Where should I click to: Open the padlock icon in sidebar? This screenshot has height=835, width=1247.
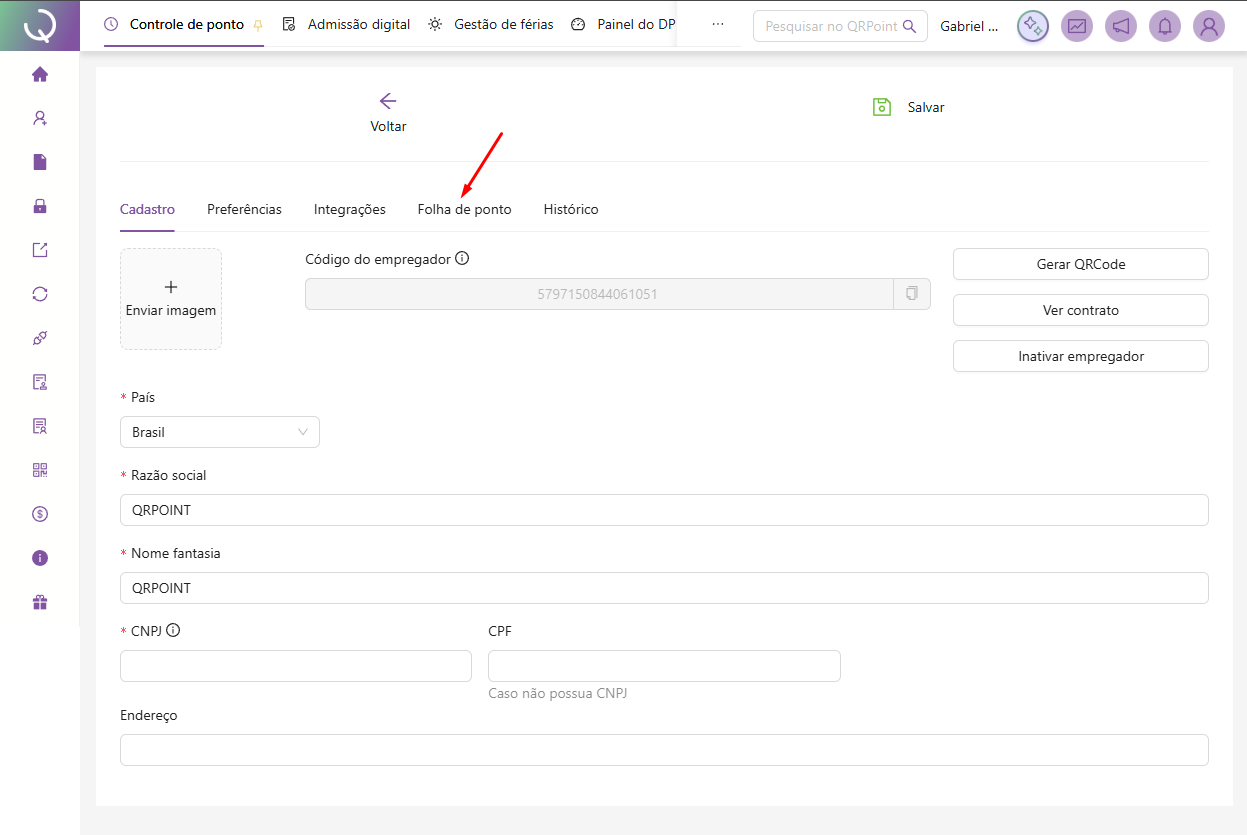tap(40, 206)
